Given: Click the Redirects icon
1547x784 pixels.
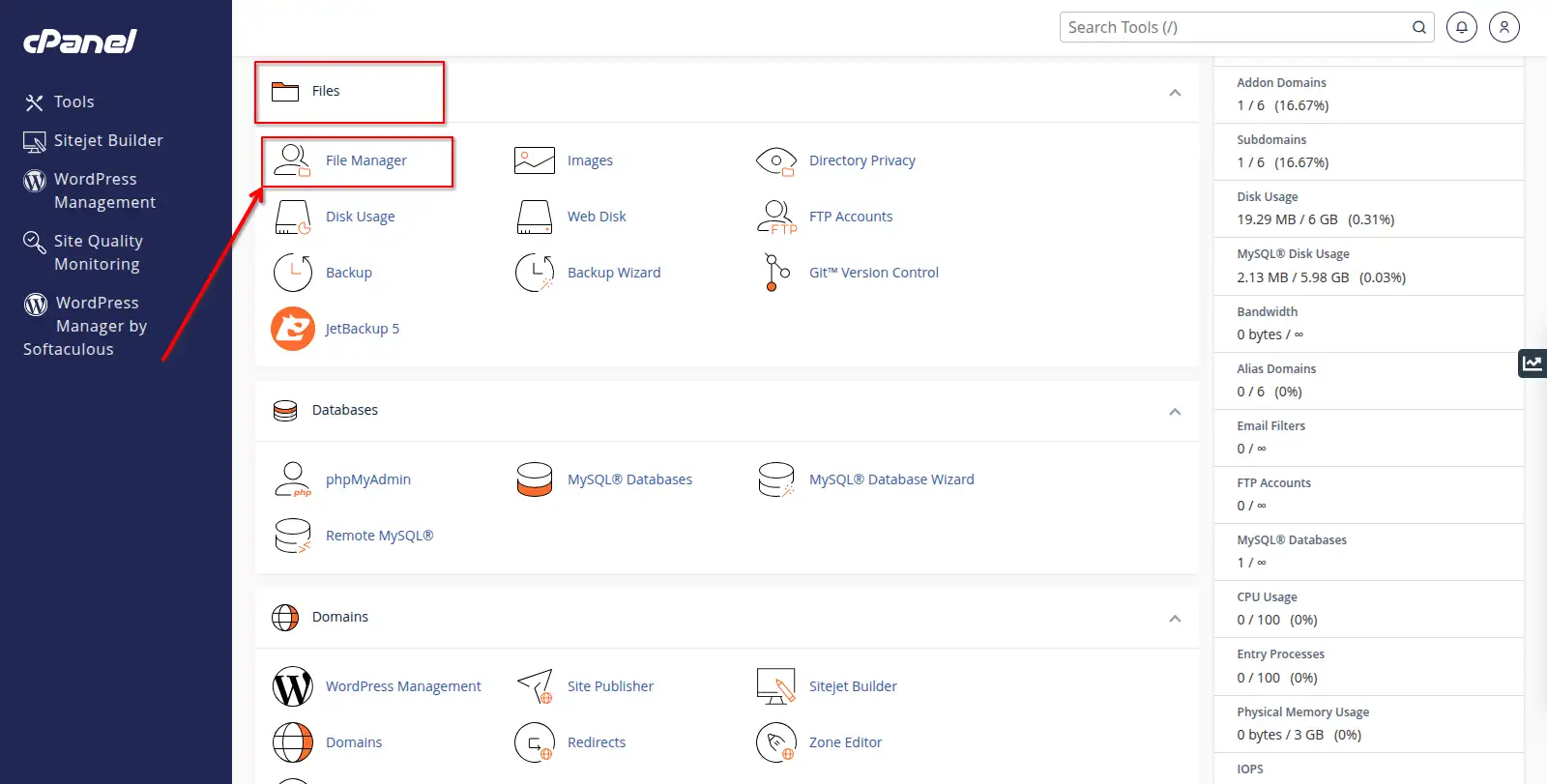Looking at the screenshot, I should click(535, 742).
